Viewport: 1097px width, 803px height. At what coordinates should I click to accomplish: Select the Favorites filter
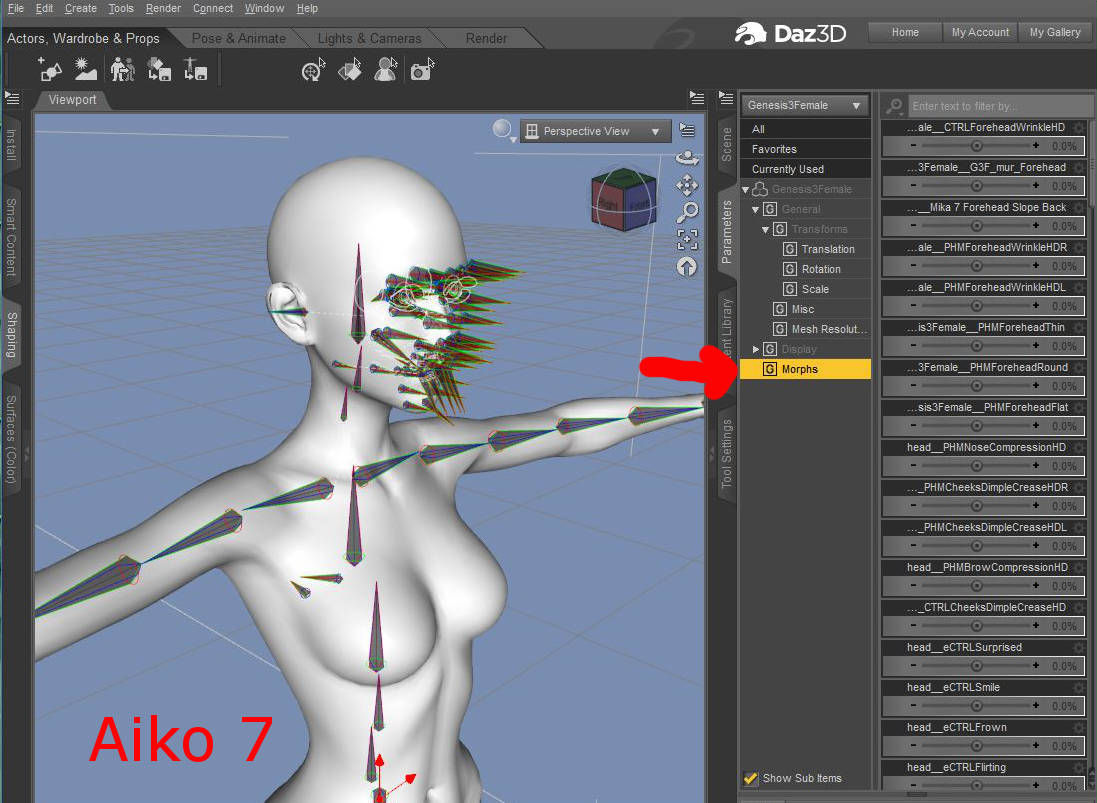pyautogui.click(x=805, y=149)
